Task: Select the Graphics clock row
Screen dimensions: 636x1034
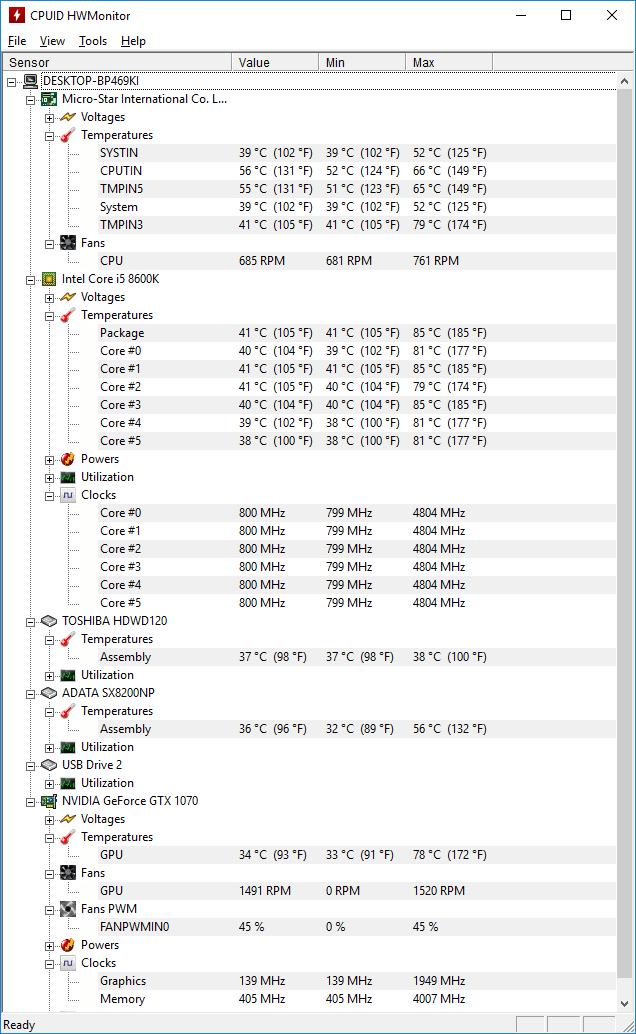Action: [x=356, y=981]
